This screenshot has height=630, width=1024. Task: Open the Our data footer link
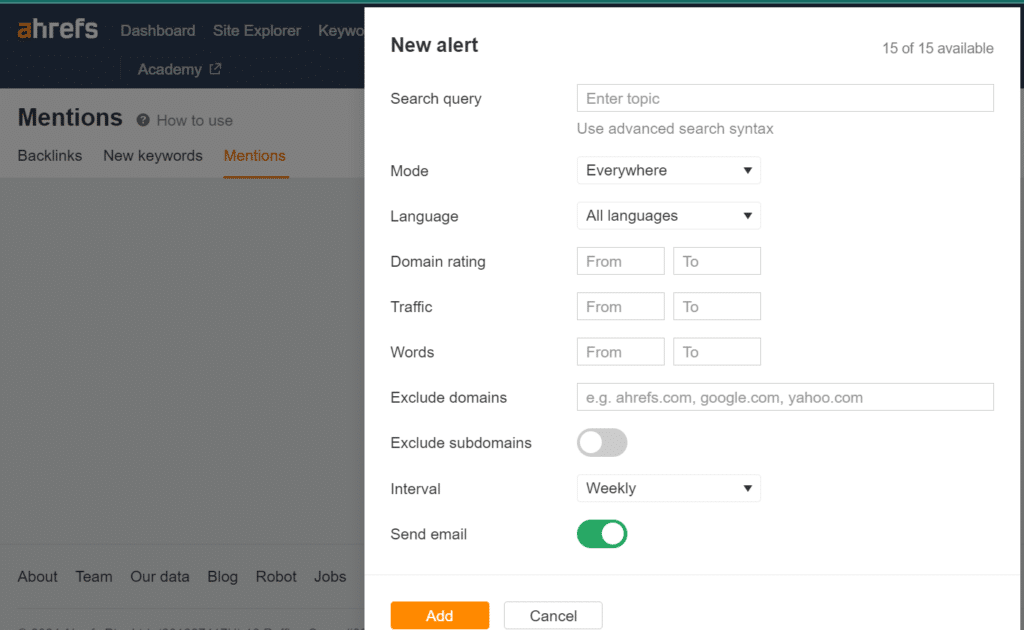click(x=159, y=576)
